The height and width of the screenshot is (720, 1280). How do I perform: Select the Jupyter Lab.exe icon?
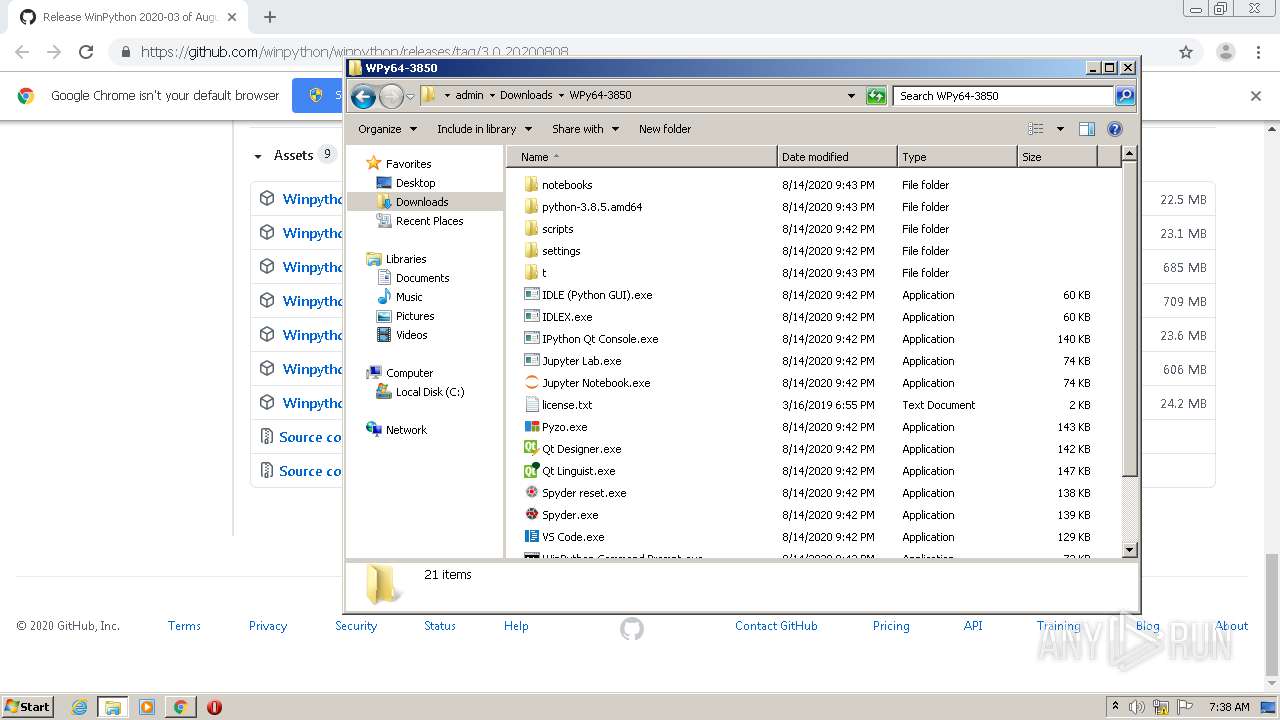[x=532, y=361]
